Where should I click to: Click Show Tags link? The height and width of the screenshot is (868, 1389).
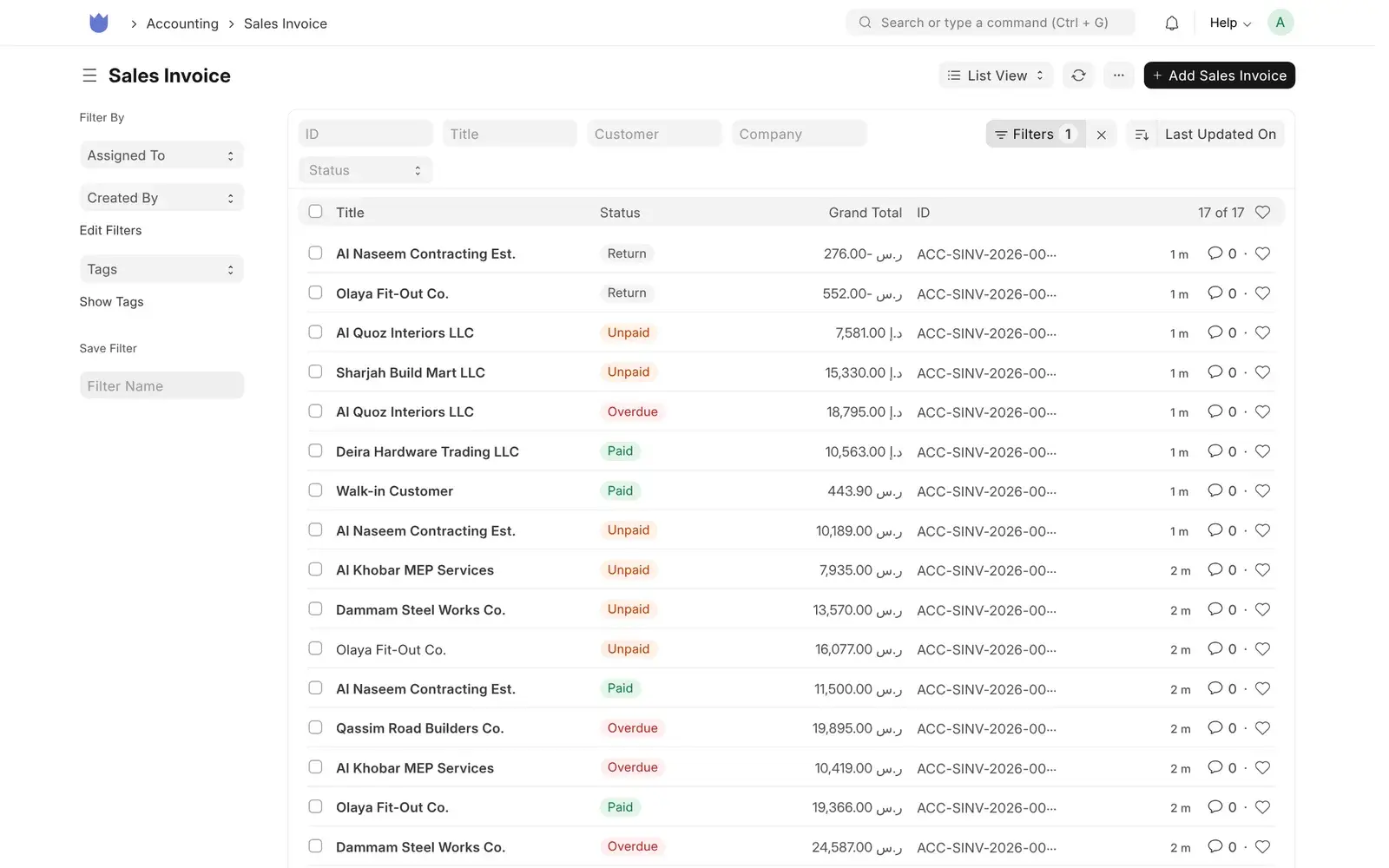coord(111,302)
